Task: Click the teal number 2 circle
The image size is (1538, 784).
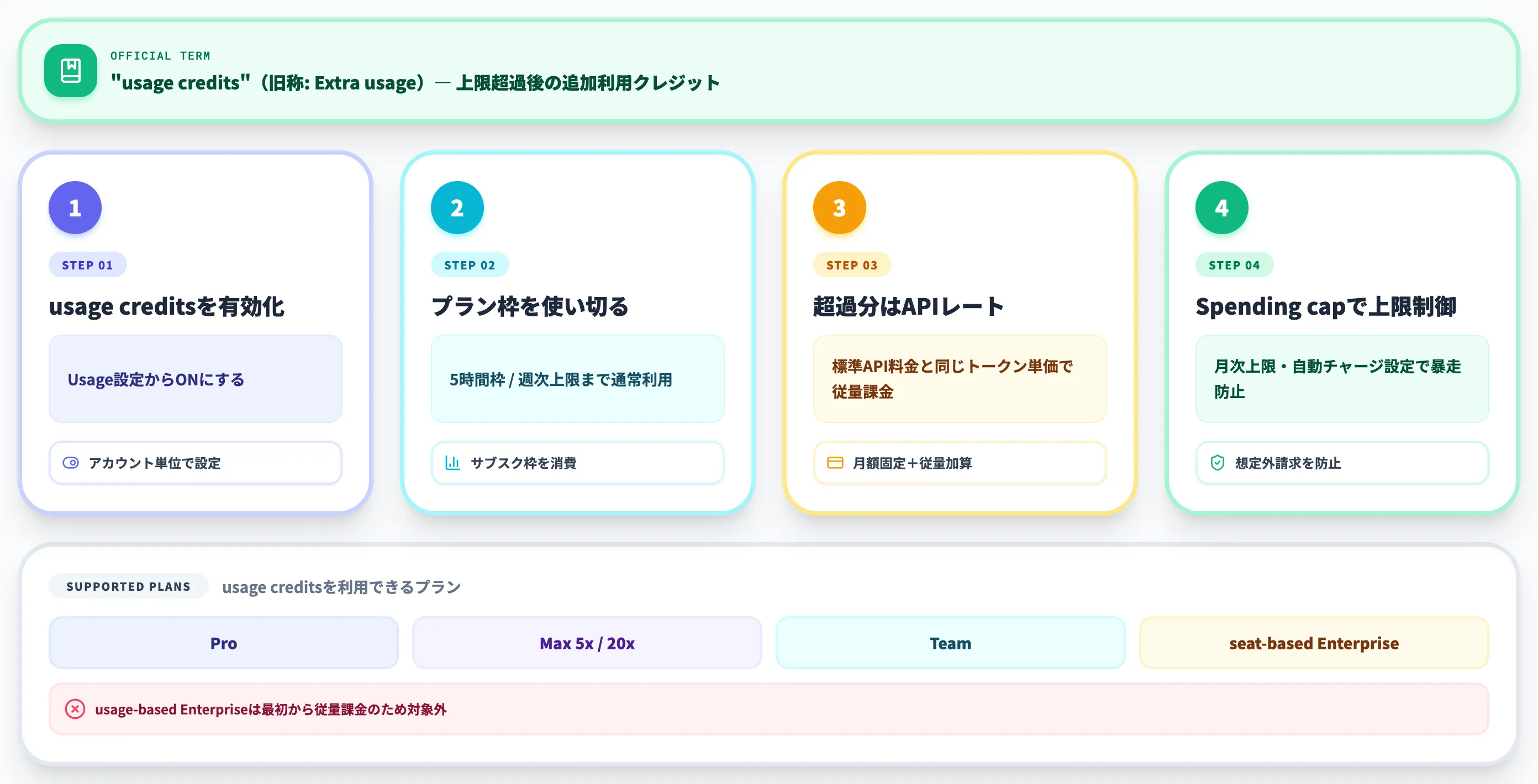Action: 457,208
